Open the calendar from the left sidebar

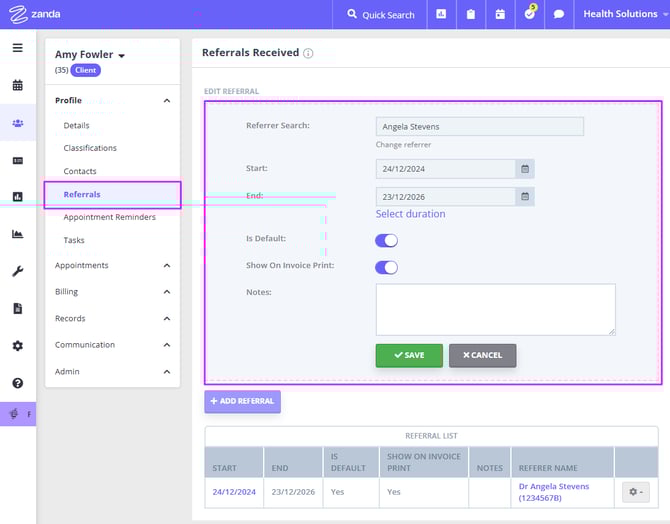17,86
